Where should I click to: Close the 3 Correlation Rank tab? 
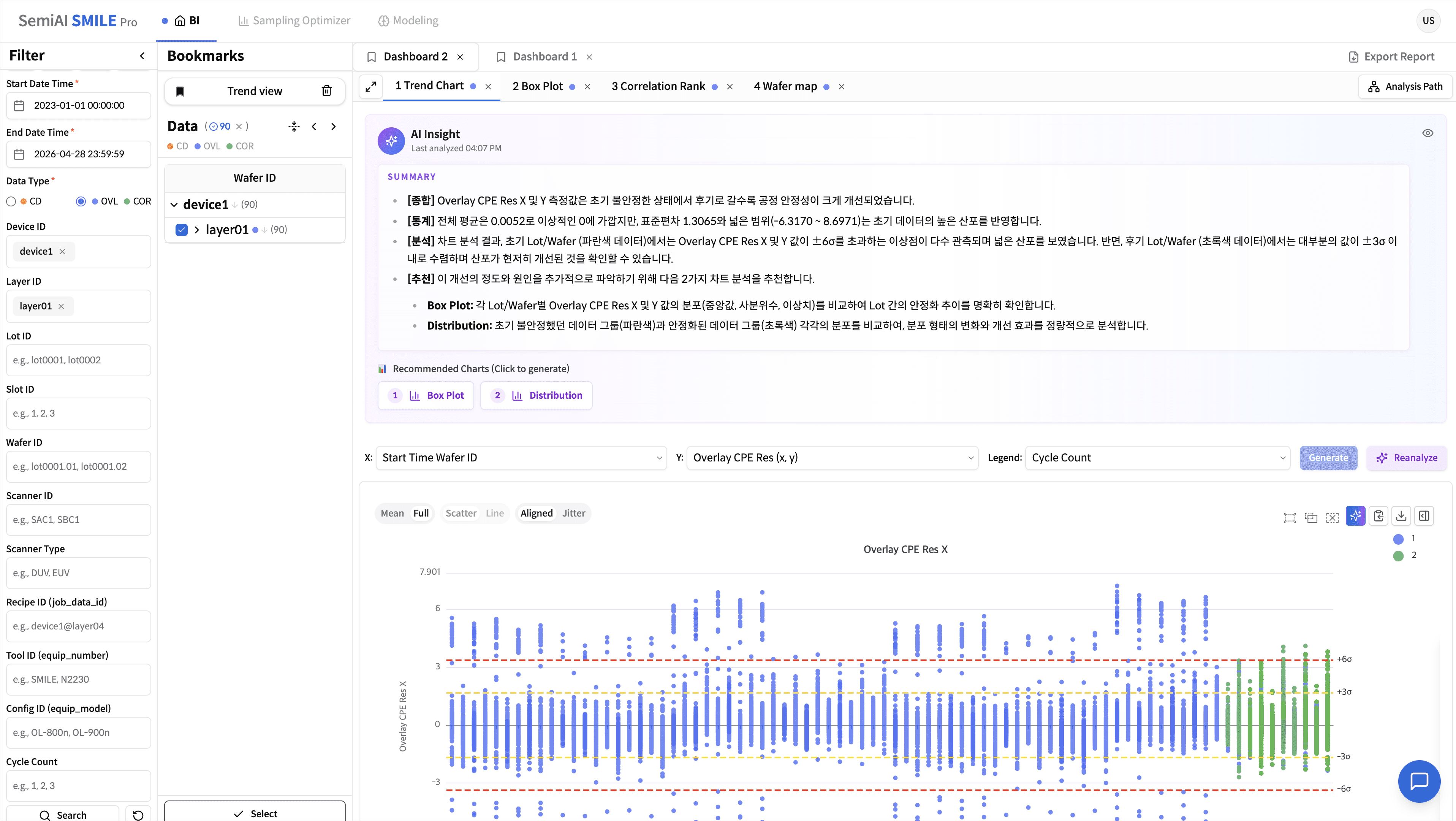tap(730, 87)
